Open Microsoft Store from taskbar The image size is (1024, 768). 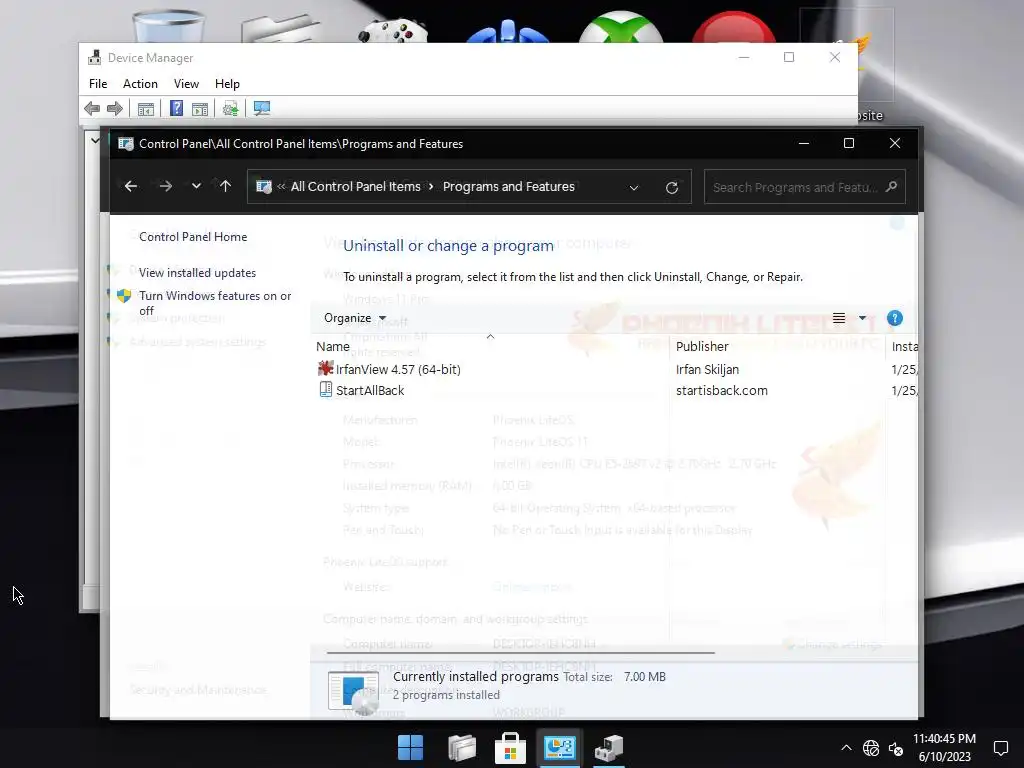tap(510, 748)
